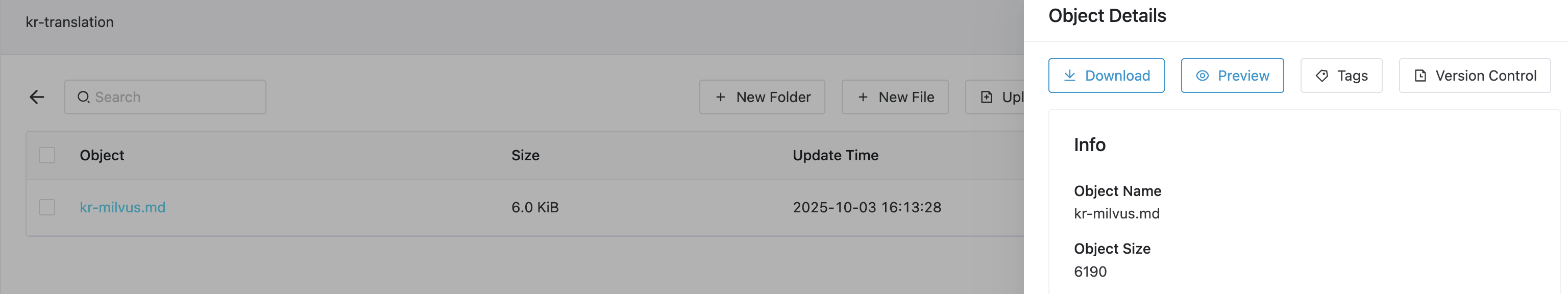The width and height of the screenshot is (1568, 294).
Task: Open the Tags button
Action: coord(1341,76)
